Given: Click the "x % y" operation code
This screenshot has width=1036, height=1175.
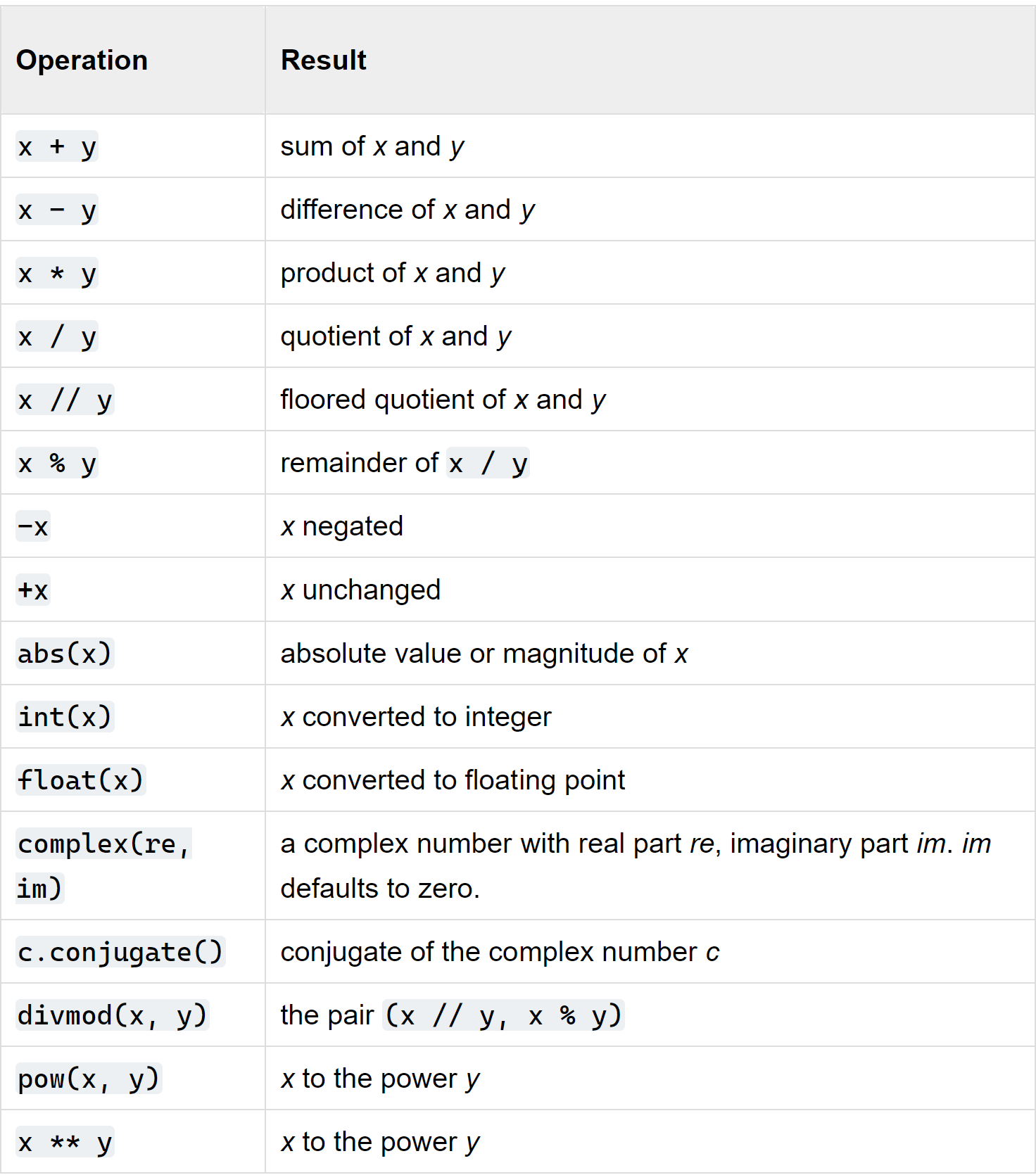Looking at the screenshot, I should [x=57, y=463].
